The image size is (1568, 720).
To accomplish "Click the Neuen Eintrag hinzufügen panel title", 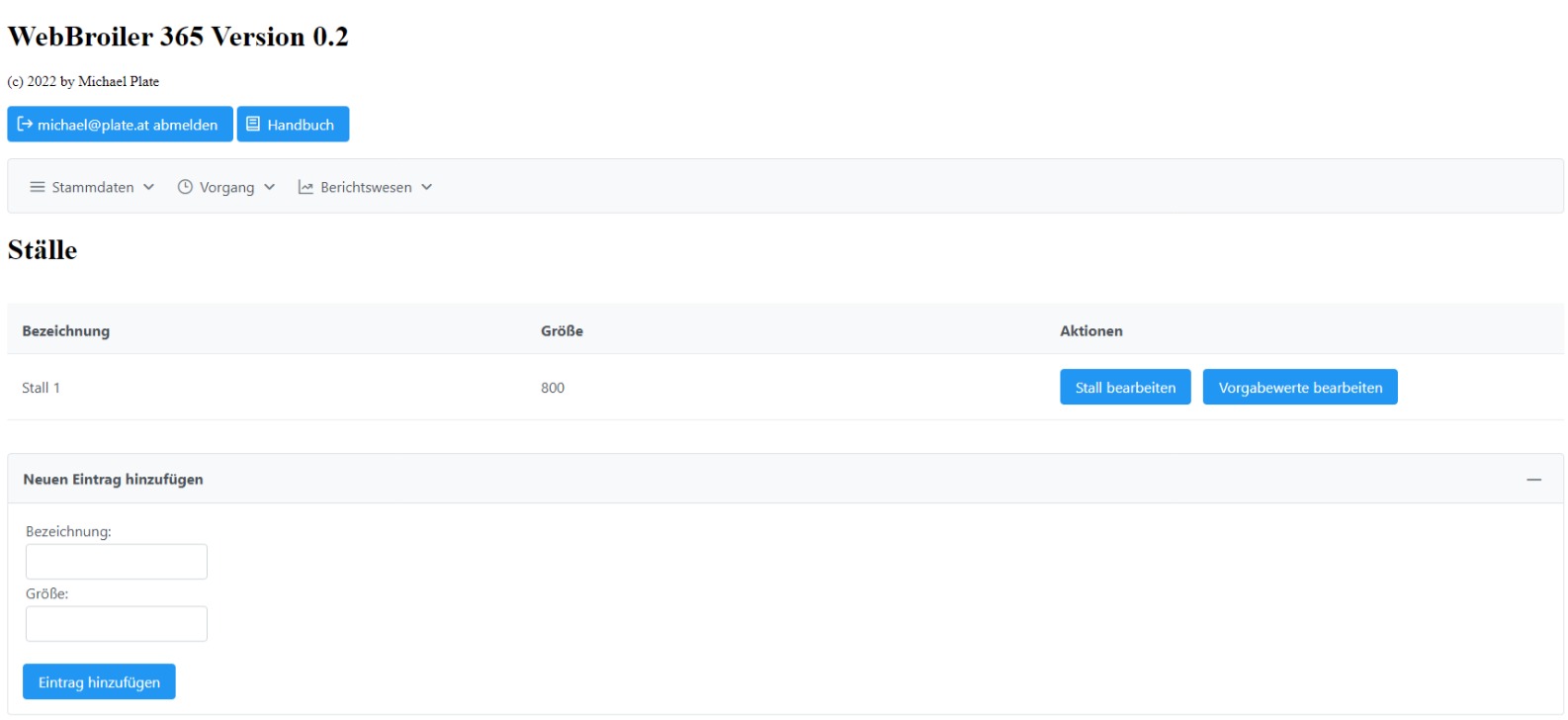I will 114,480.
